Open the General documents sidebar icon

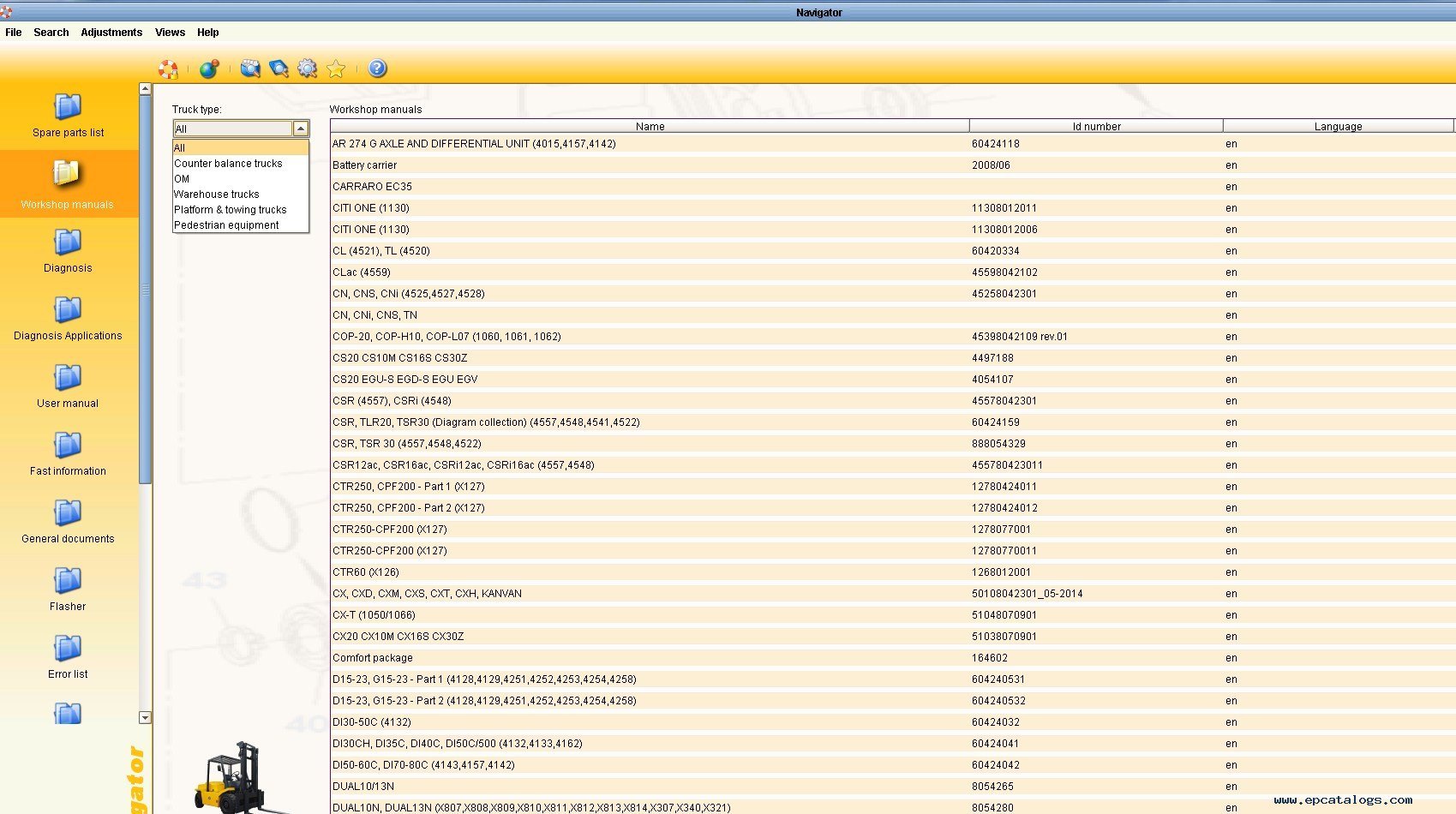pyautogui.click(x=68, y=512)
